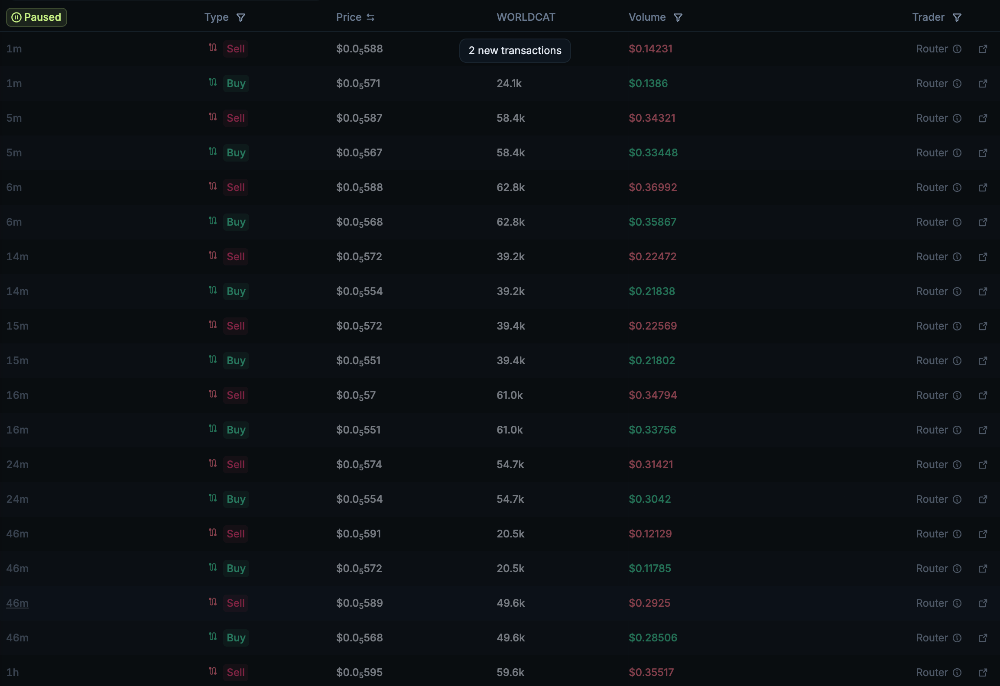Click the Volume column header label
Screen dimensions: 1000x686
click(x=647, y=17)
